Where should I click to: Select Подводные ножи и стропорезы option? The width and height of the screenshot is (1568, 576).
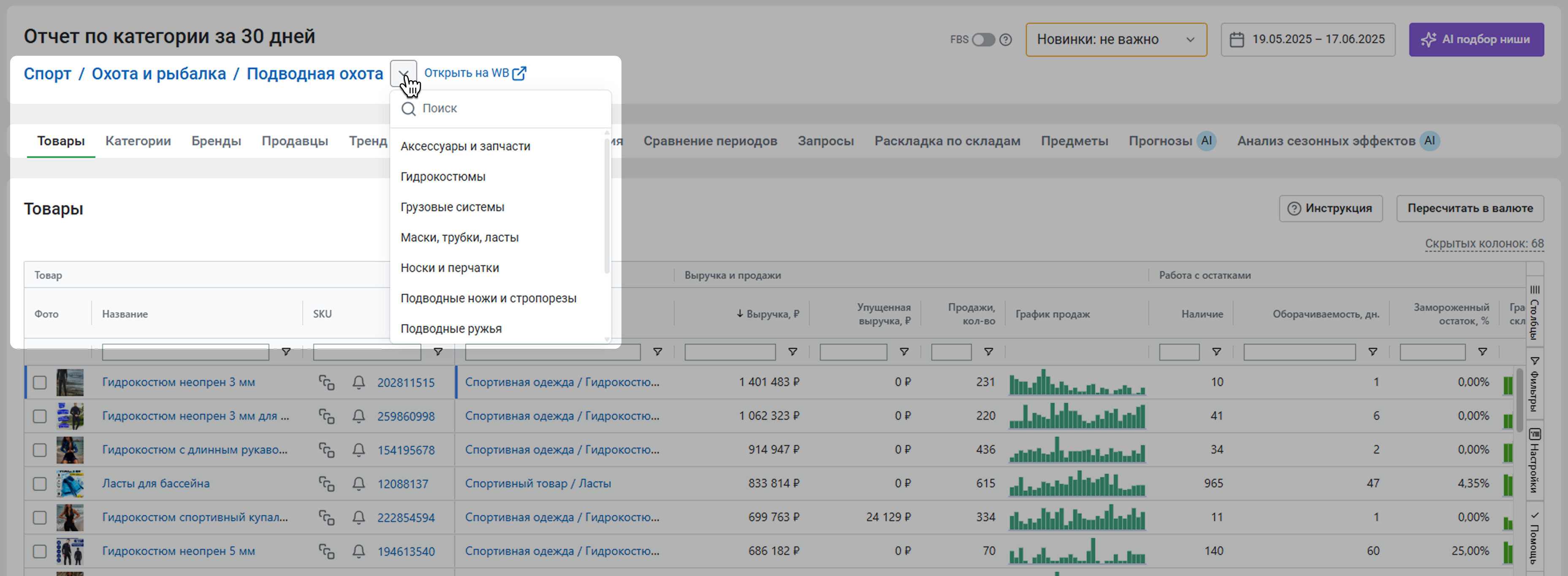coord(488,299)
